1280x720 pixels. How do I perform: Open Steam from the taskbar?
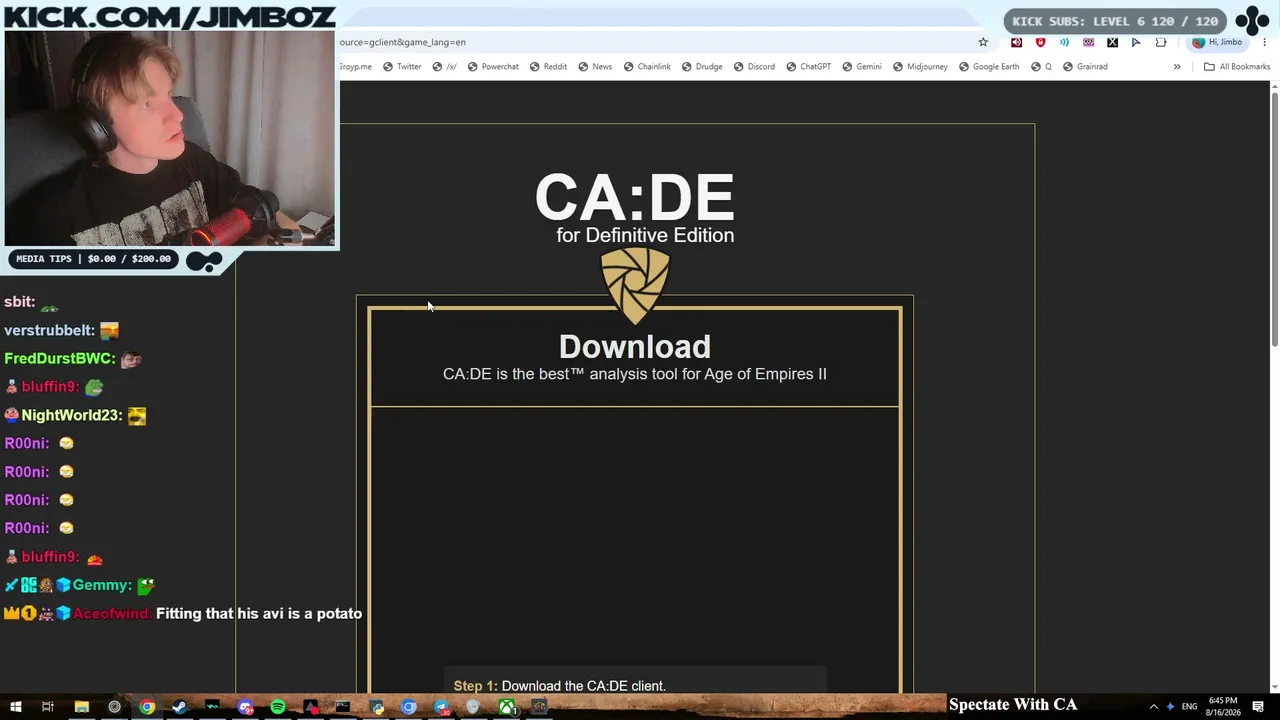click(179, 707)
